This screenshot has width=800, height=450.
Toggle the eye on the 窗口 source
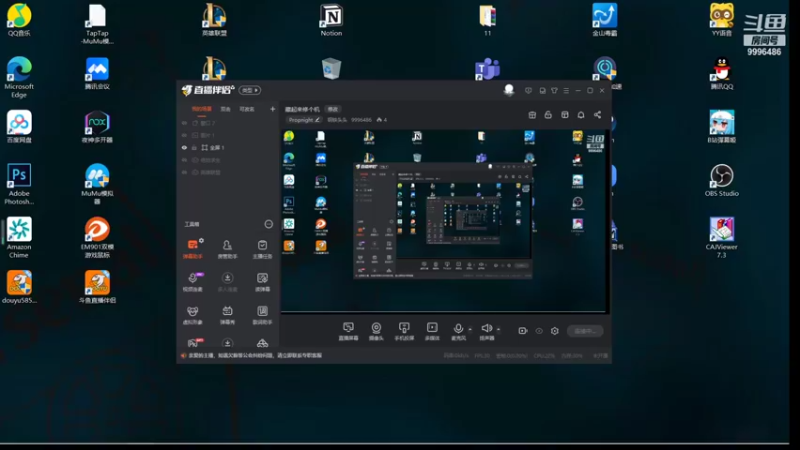pyautogui.click(x=184, y=123)
